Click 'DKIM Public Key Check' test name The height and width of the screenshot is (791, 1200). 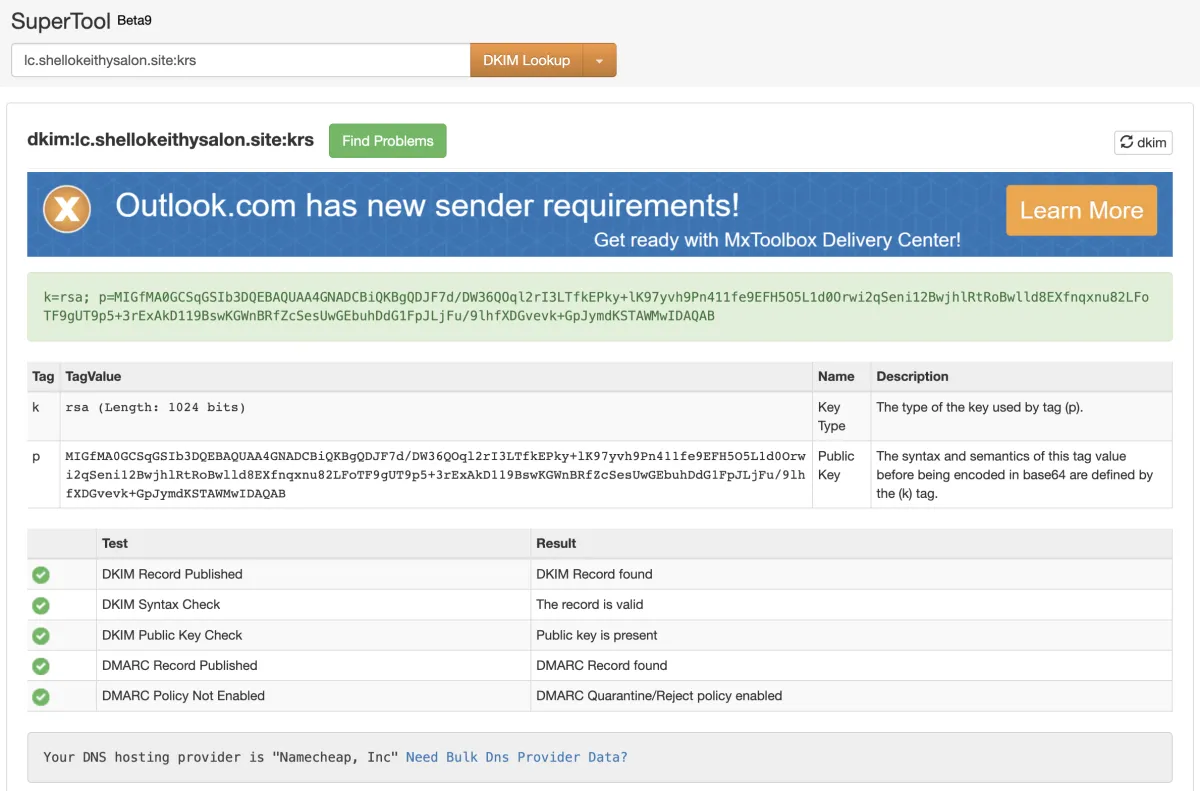tap(172, 635)
